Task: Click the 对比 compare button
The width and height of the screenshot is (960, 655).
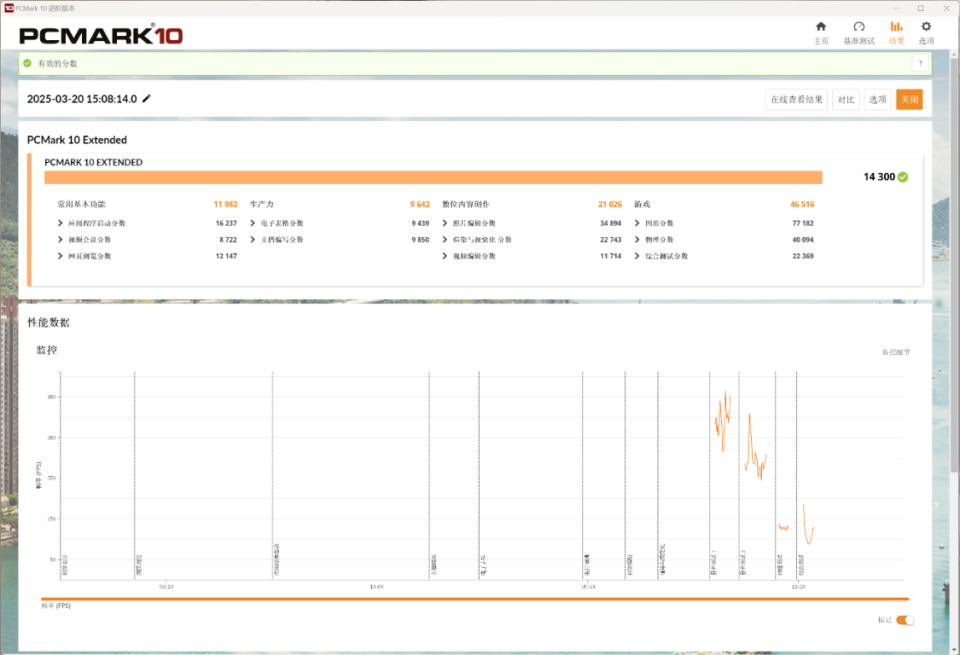Action: tap(846, 99)
